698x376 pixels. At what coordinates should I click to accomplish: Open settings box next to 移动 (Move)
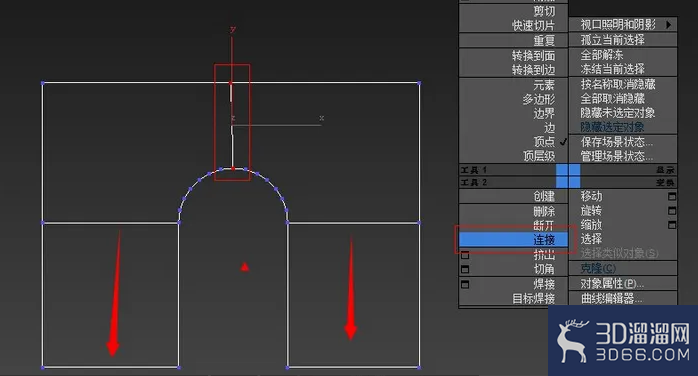[672, 196]
